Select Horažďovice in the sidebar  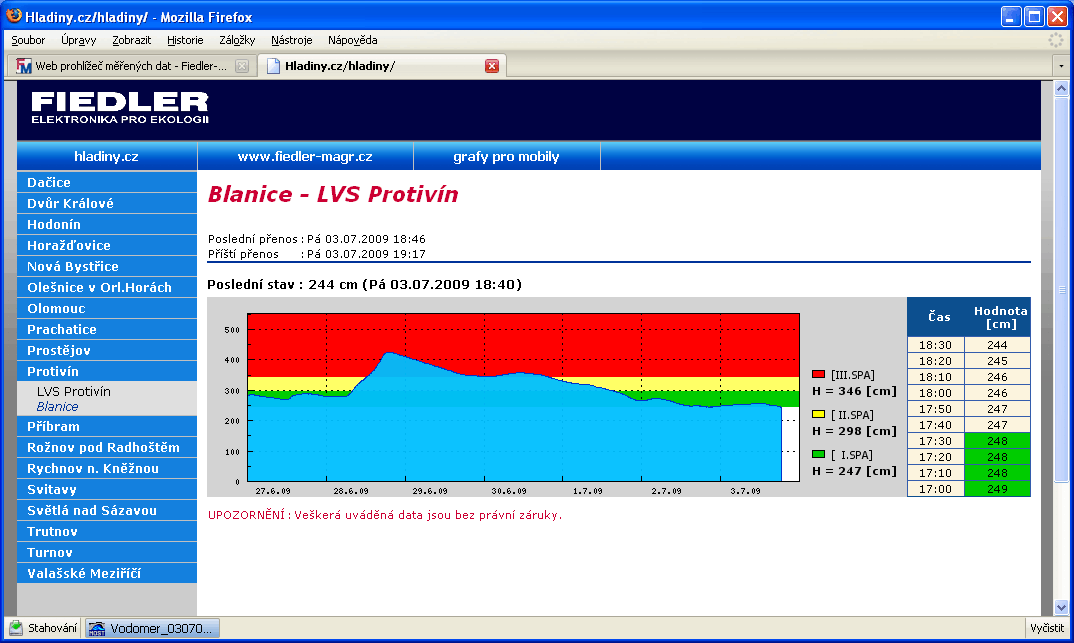click(x=107, y=245)
